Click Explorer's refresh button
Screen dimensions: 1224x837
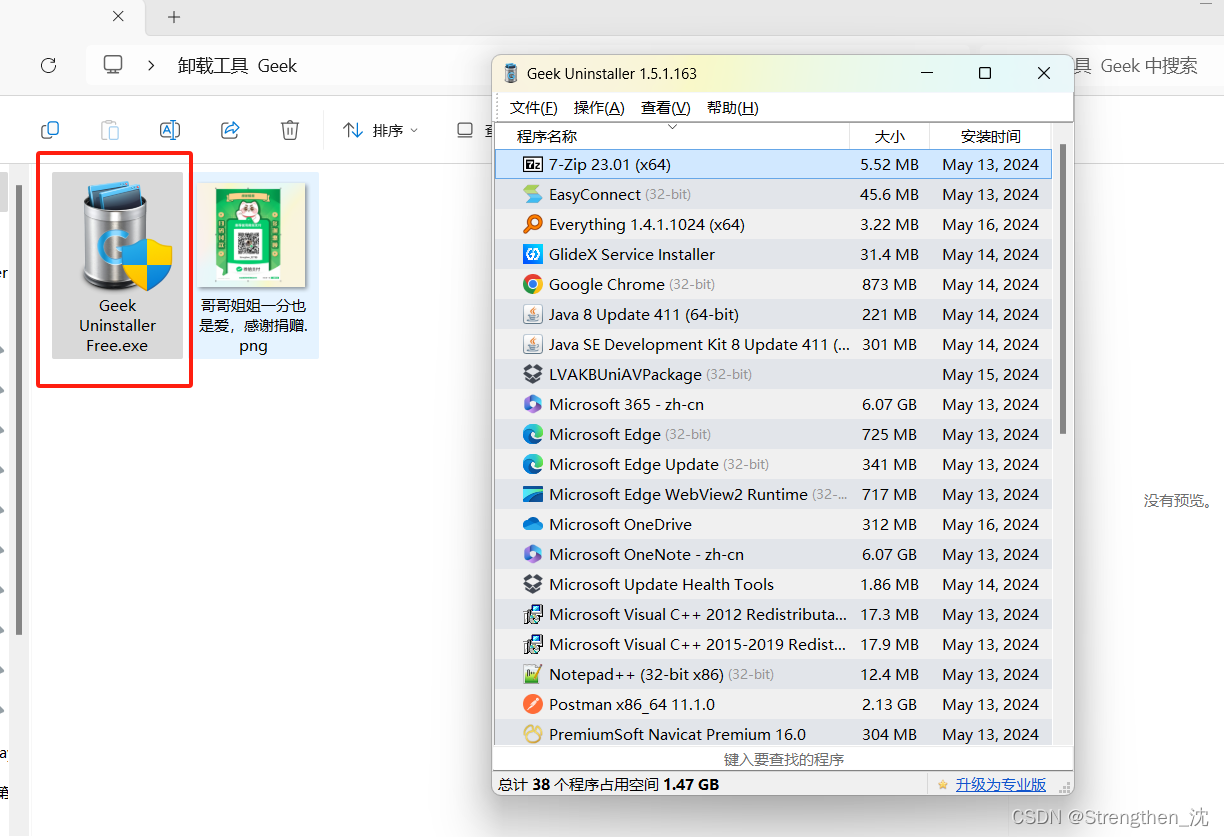coord(48,66)
